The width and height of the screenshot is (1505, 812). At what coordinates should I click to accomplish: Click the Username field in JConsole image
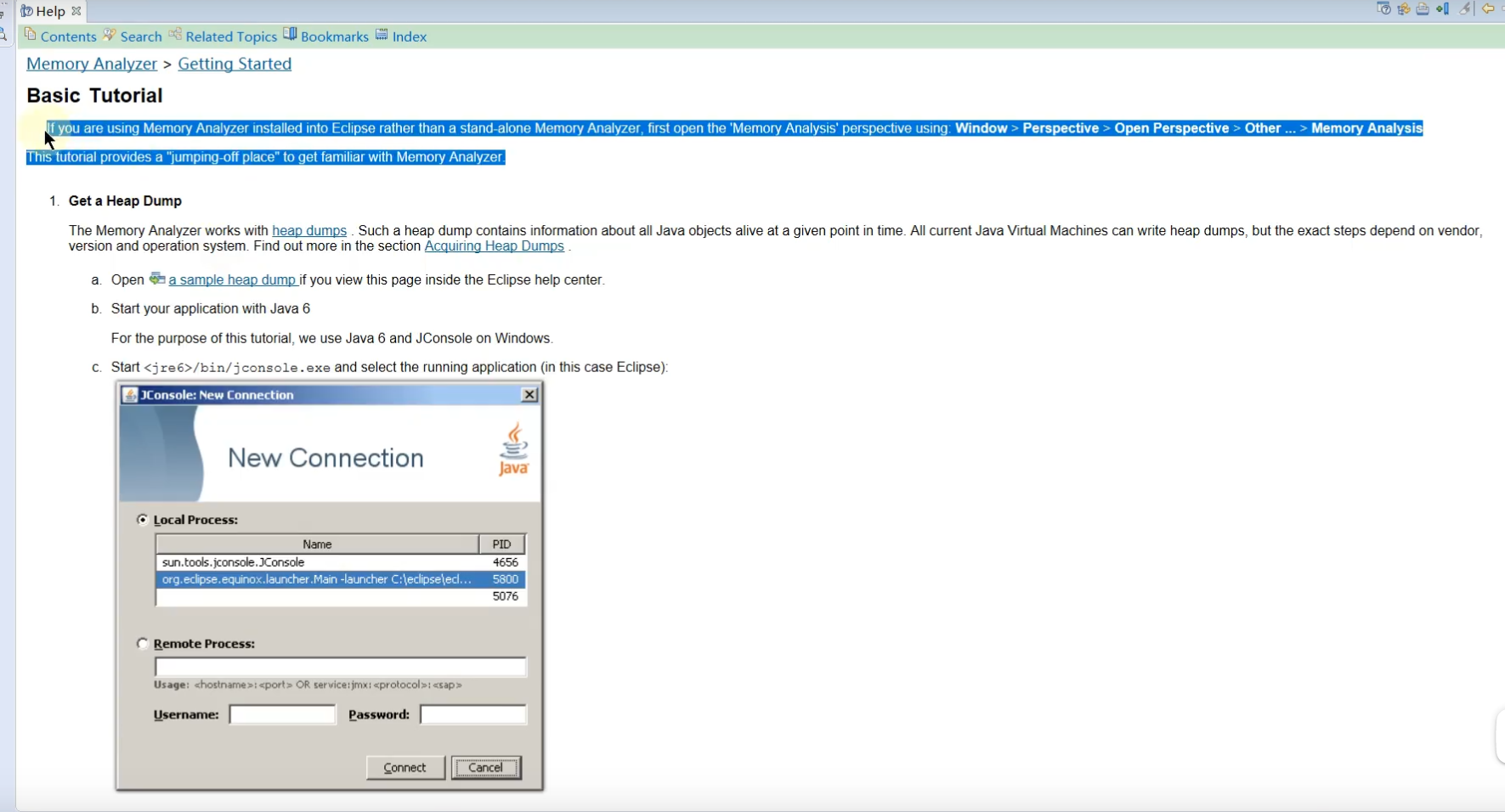click(282, 714)
